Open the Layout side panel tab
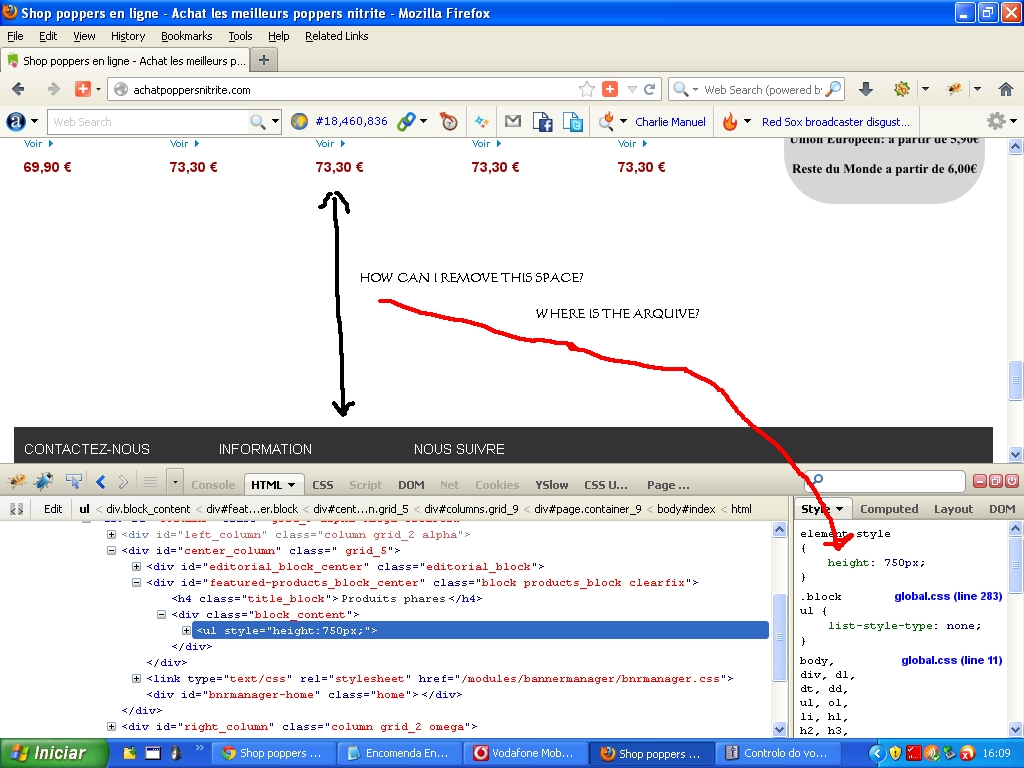The image size is (1024, 768). pos(953,509)
